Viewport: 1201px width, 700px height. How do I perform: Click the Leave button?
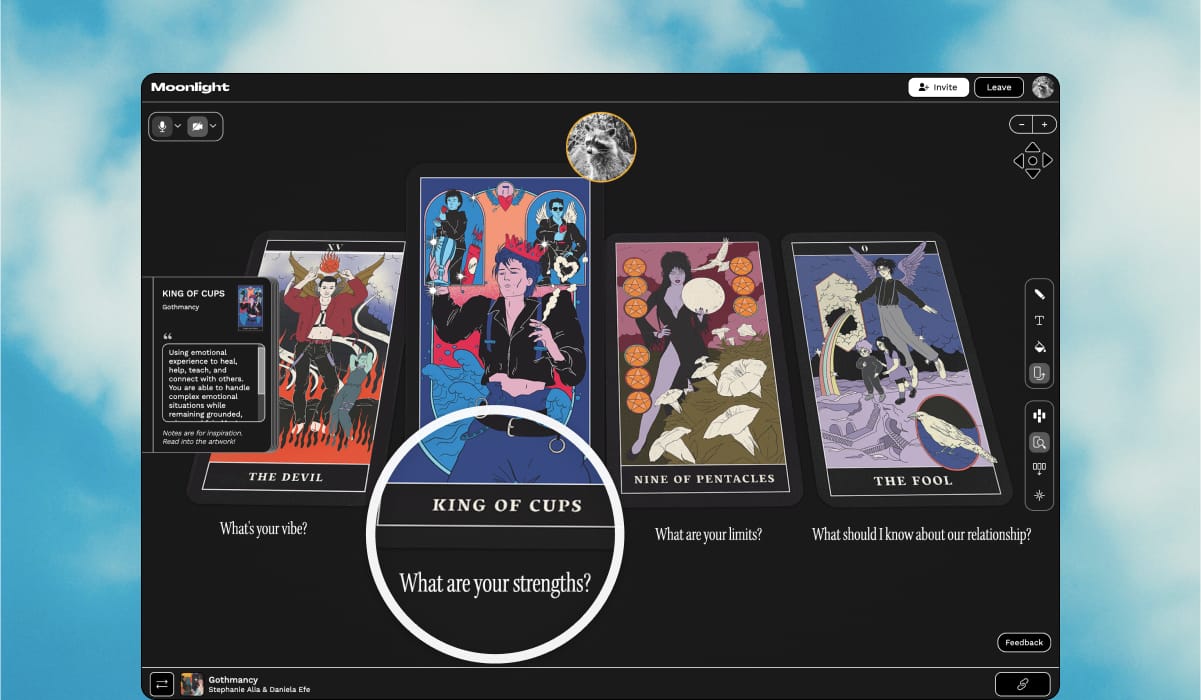point(999,87)
